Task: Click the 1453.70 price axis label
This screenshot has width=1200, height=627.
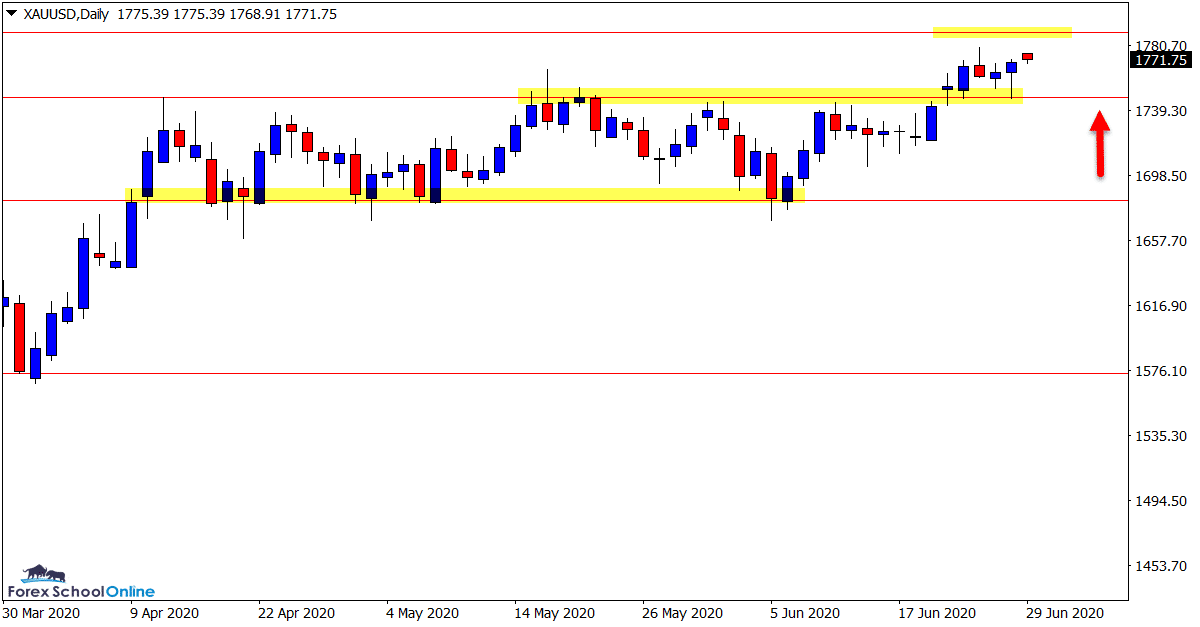Action: pos(1162,566)
